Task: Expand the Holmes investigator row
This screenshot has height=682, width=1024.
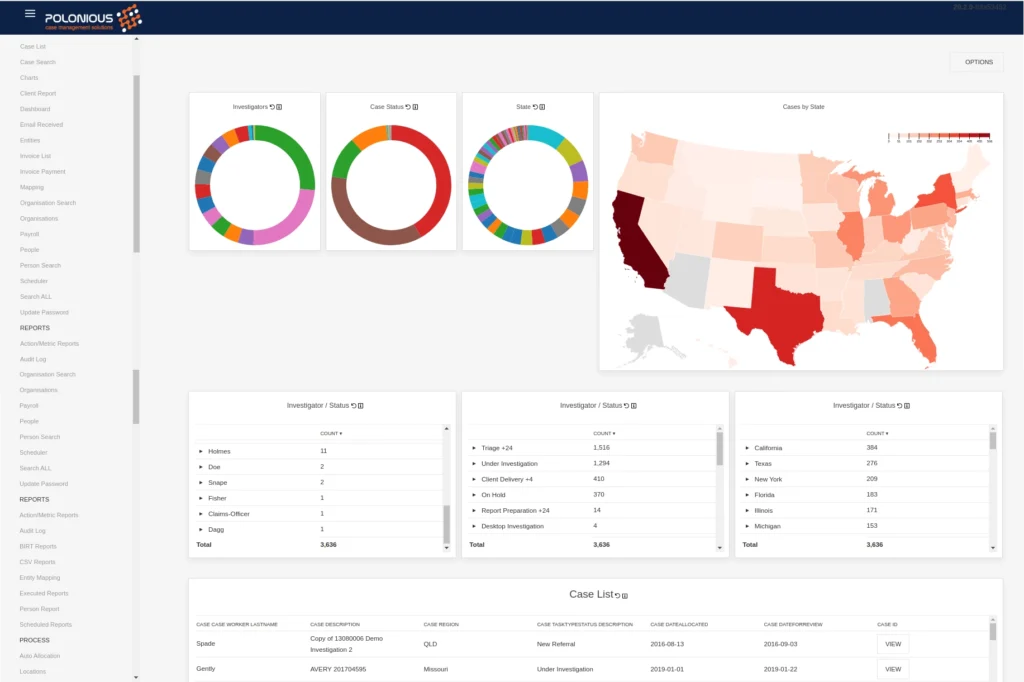Action: point(201,451)
